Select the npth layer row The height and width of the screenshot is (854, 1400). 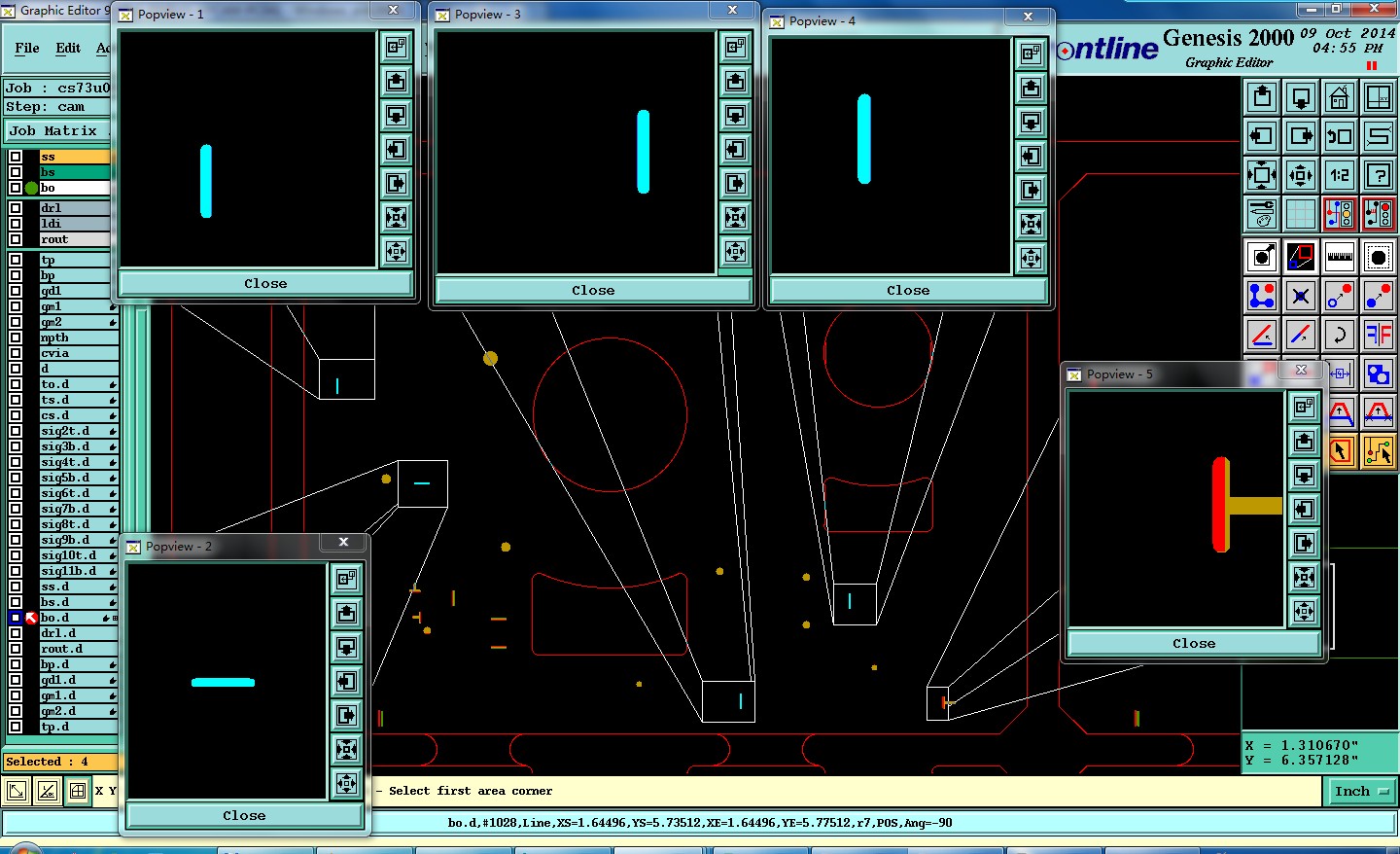[78, 338]
